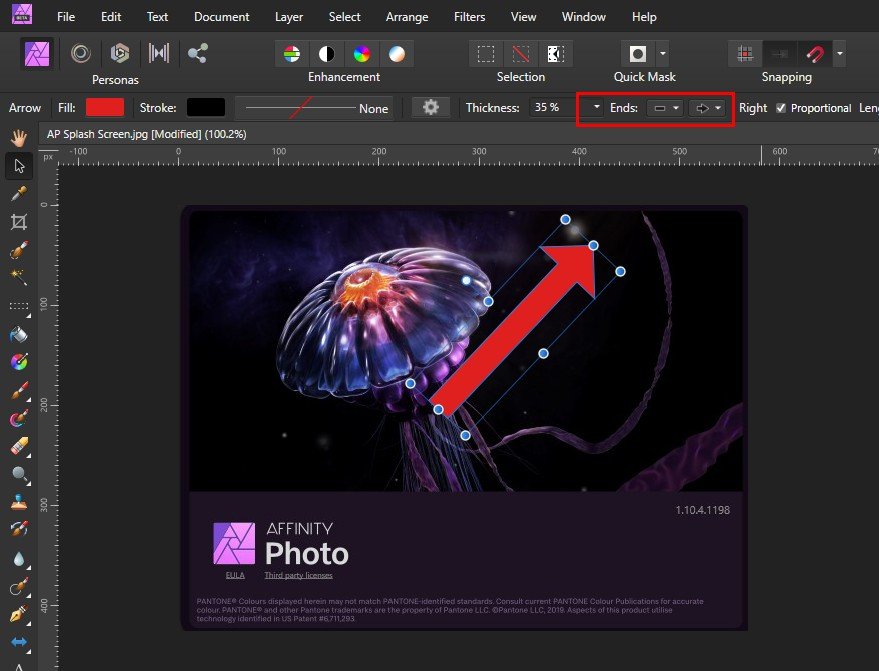
Task: Select the Pen tool
Action: tap(19, 614)
